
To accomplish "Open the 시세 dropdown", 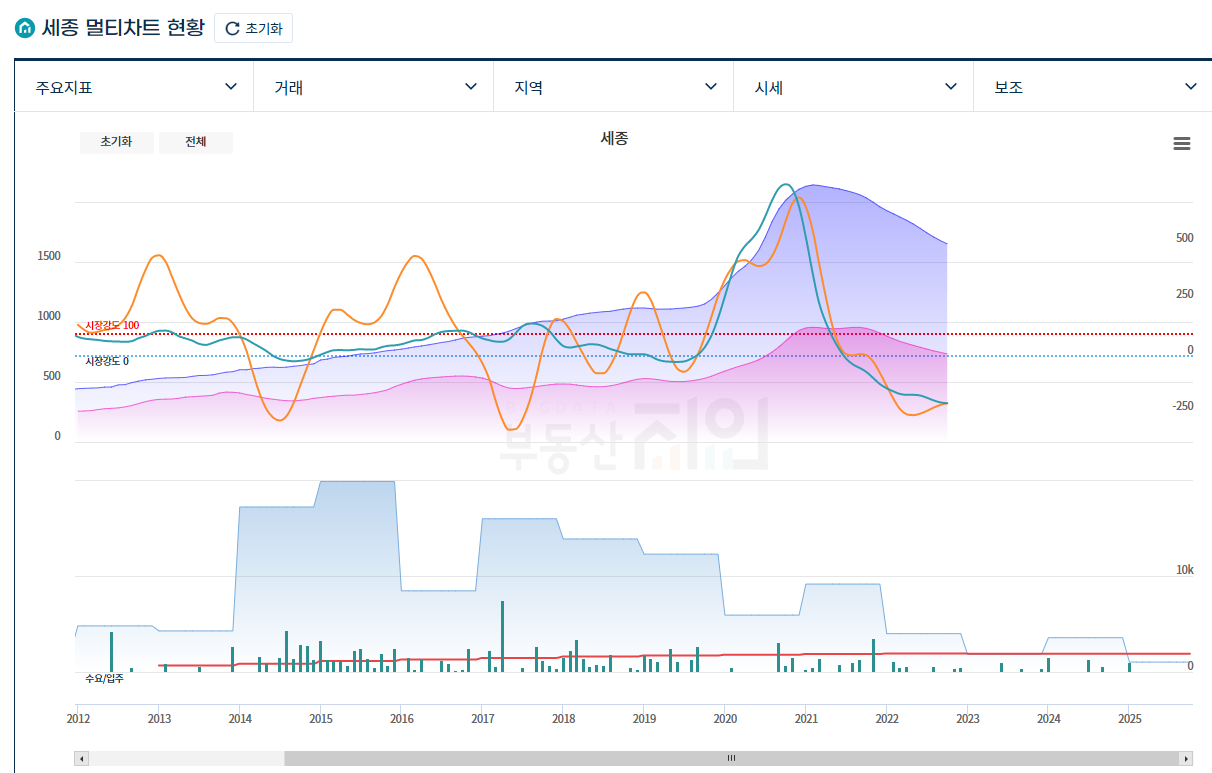I will click(x=854, y=87).
